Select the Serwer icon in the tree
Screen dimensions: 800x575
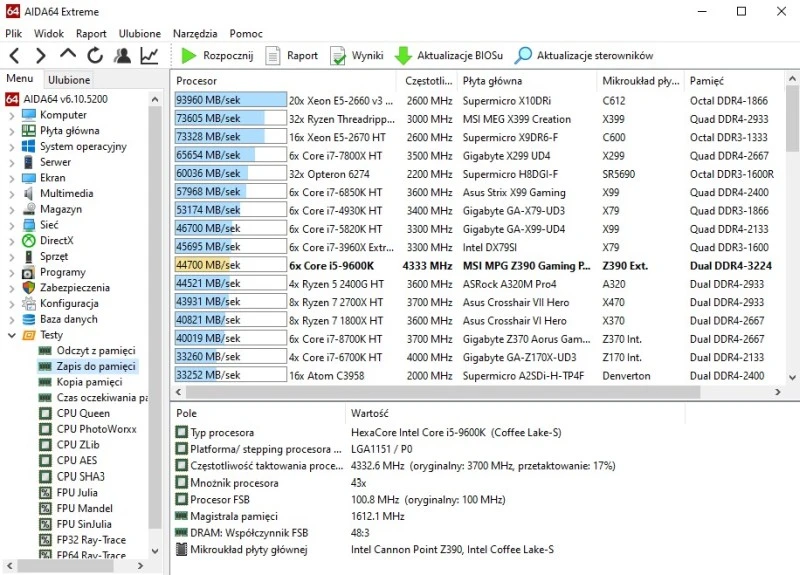point(29,162)
